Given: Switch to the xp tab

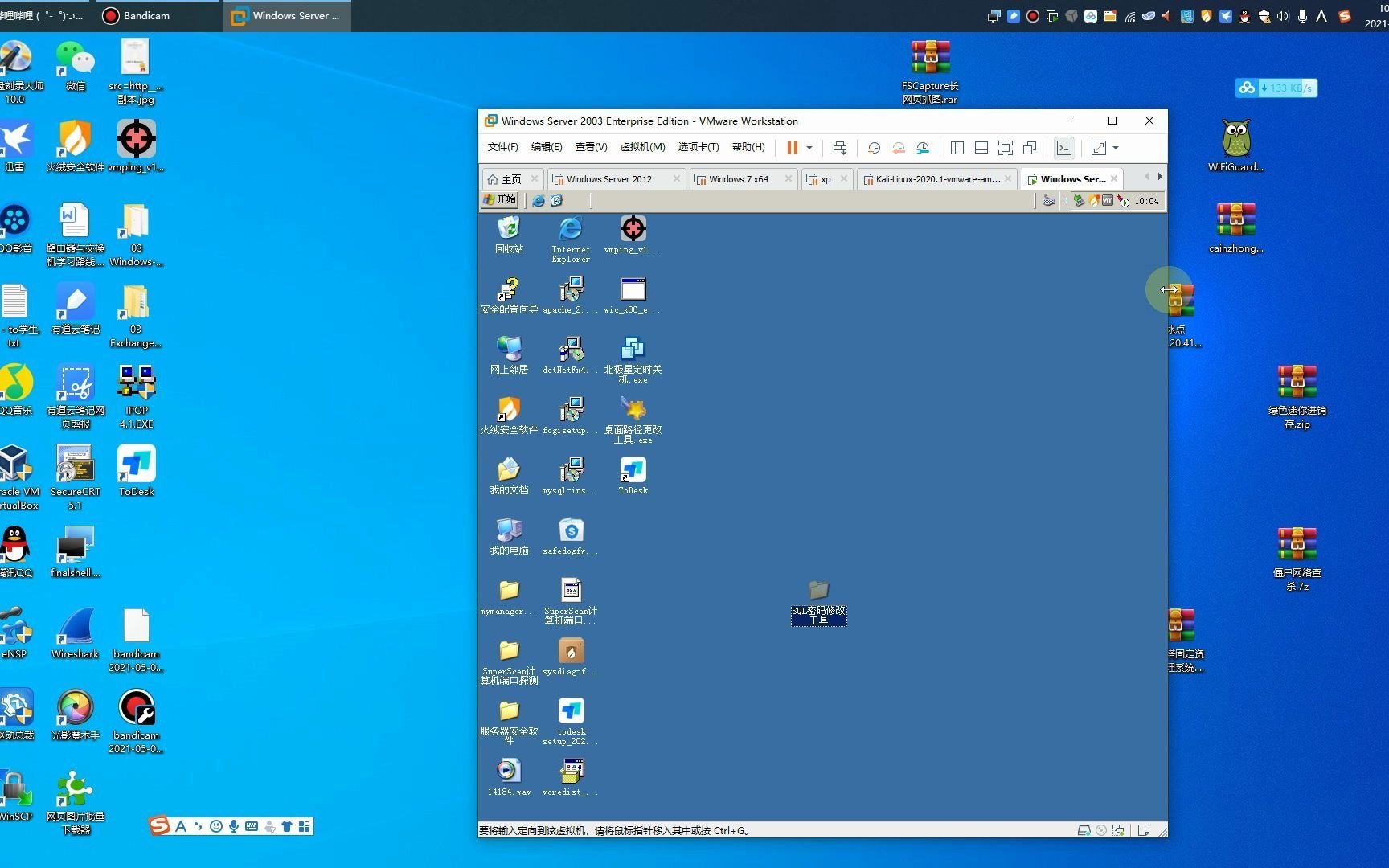Looking at the screenshot, I should [826, 179].
